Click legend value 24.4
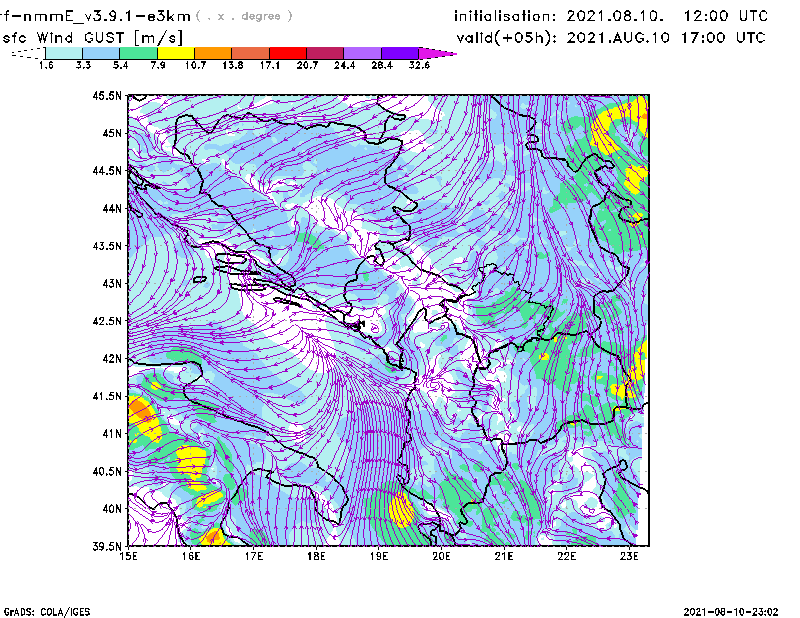 (344, 65)
